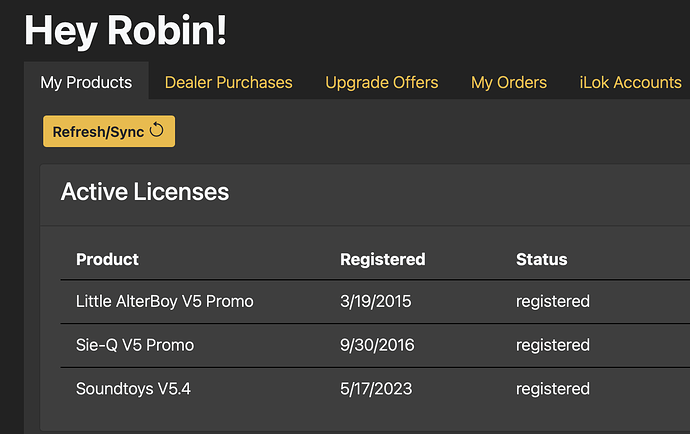Select the Sie-Q V5 Promo product
This screenshot has width=690, height=434.
pyautogui.click(x=135, y=345)
